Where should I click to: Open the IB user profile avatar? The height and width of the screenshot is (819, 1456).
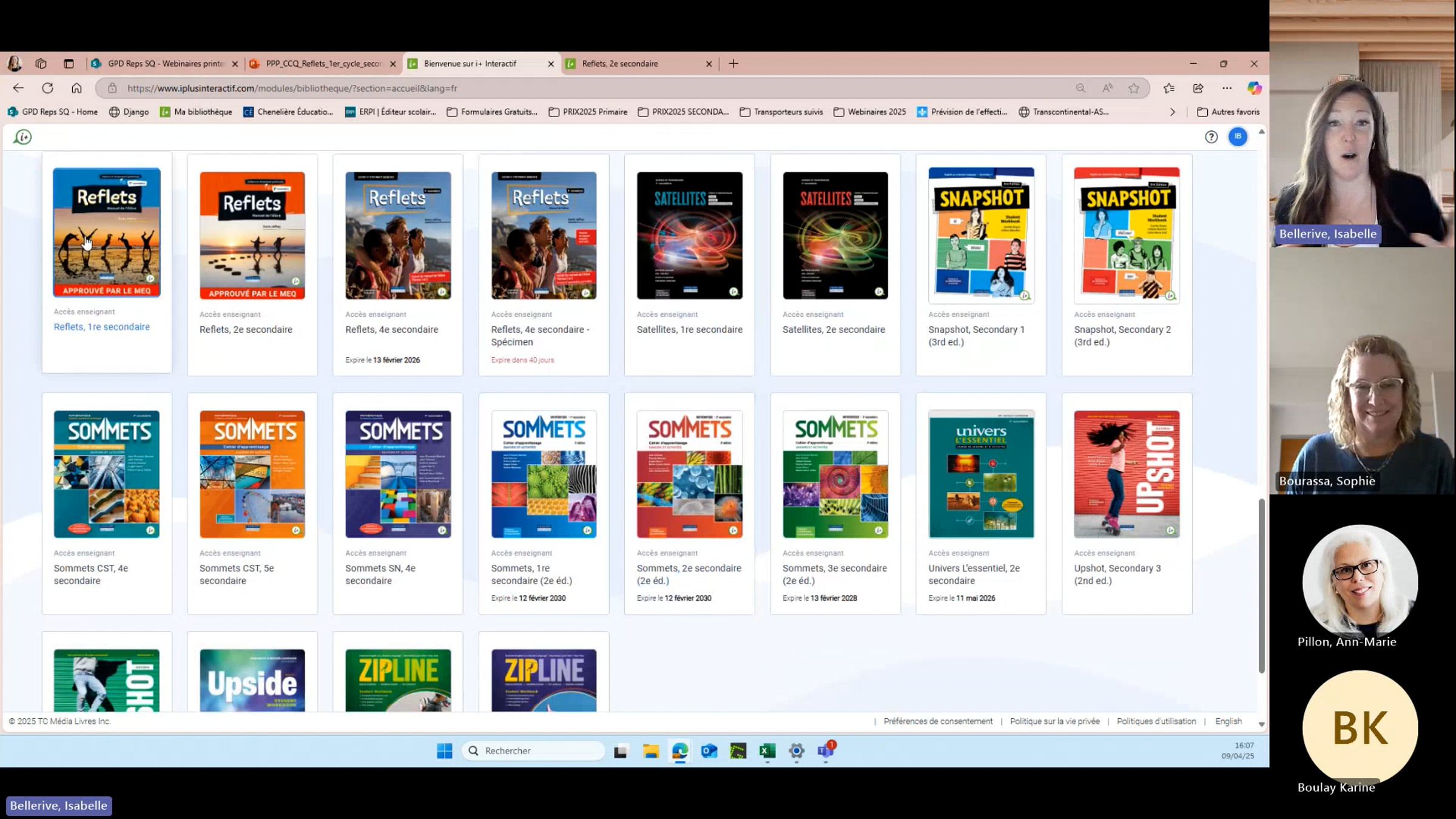pyautogui.click(x=1238, y=136)
